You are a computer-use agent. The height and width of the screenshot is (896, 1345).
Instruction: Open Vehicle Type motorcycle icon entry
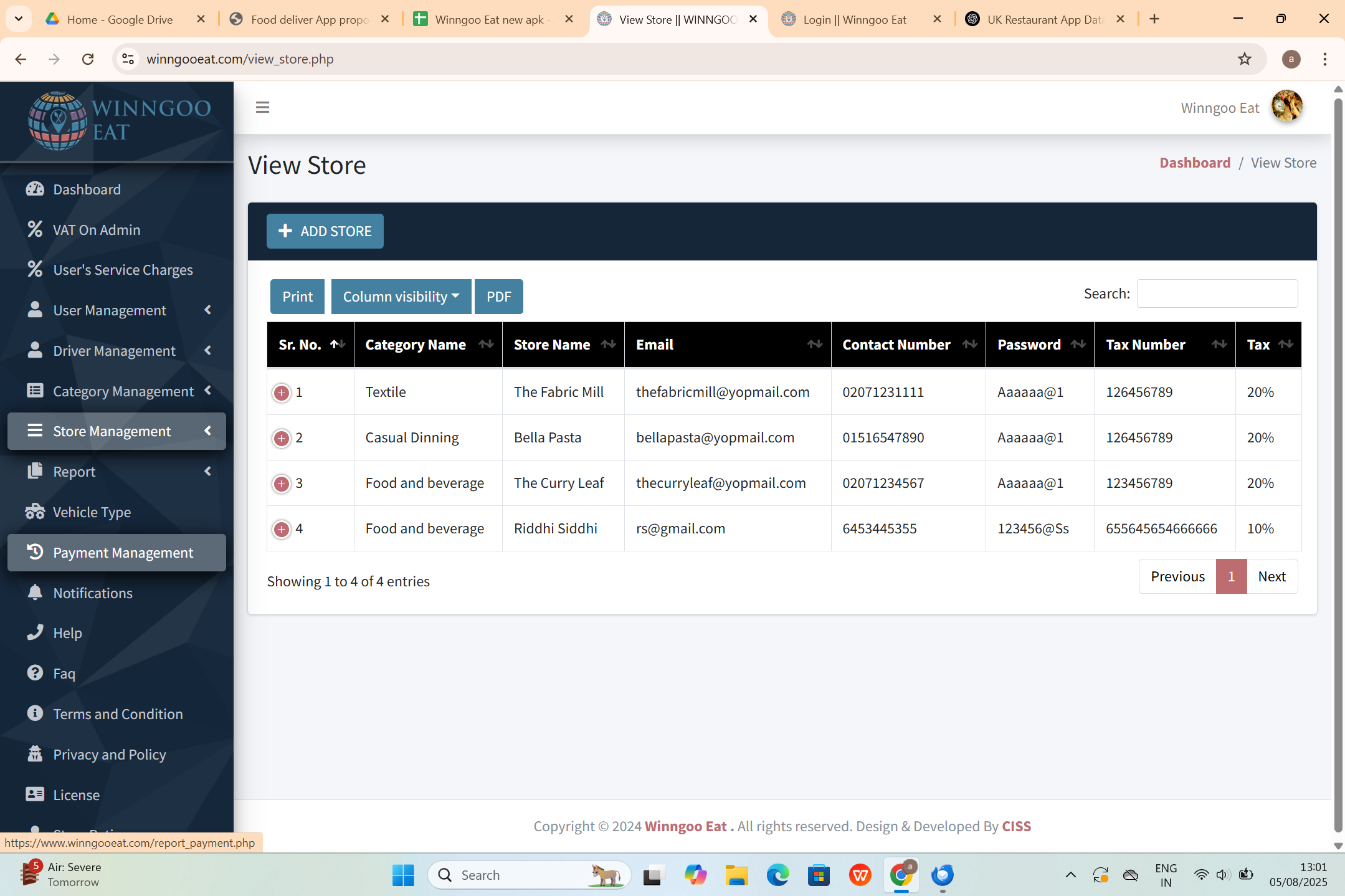35,512
